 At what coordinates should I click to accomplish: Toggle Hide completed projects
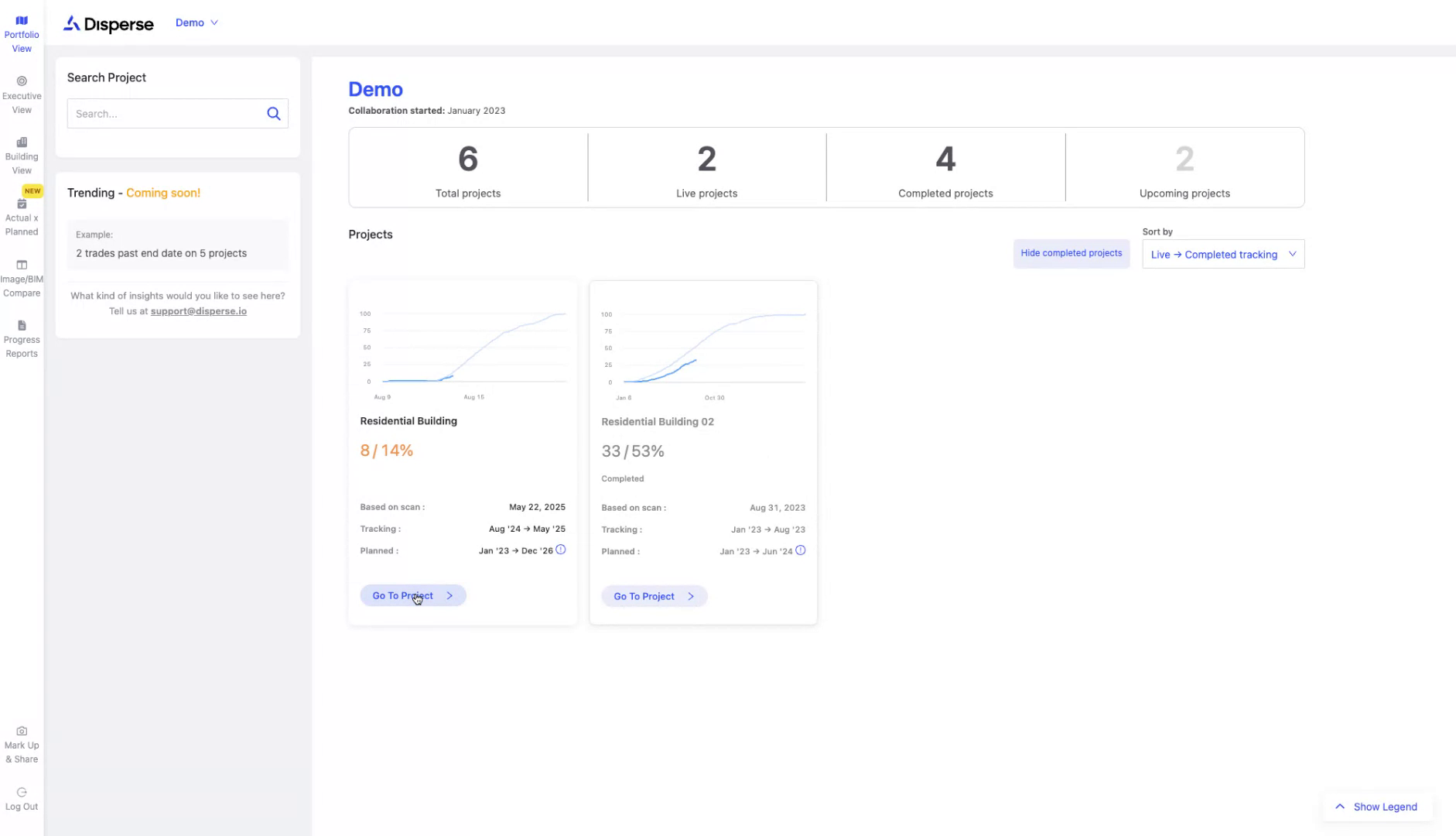(x=1071, y=253)
